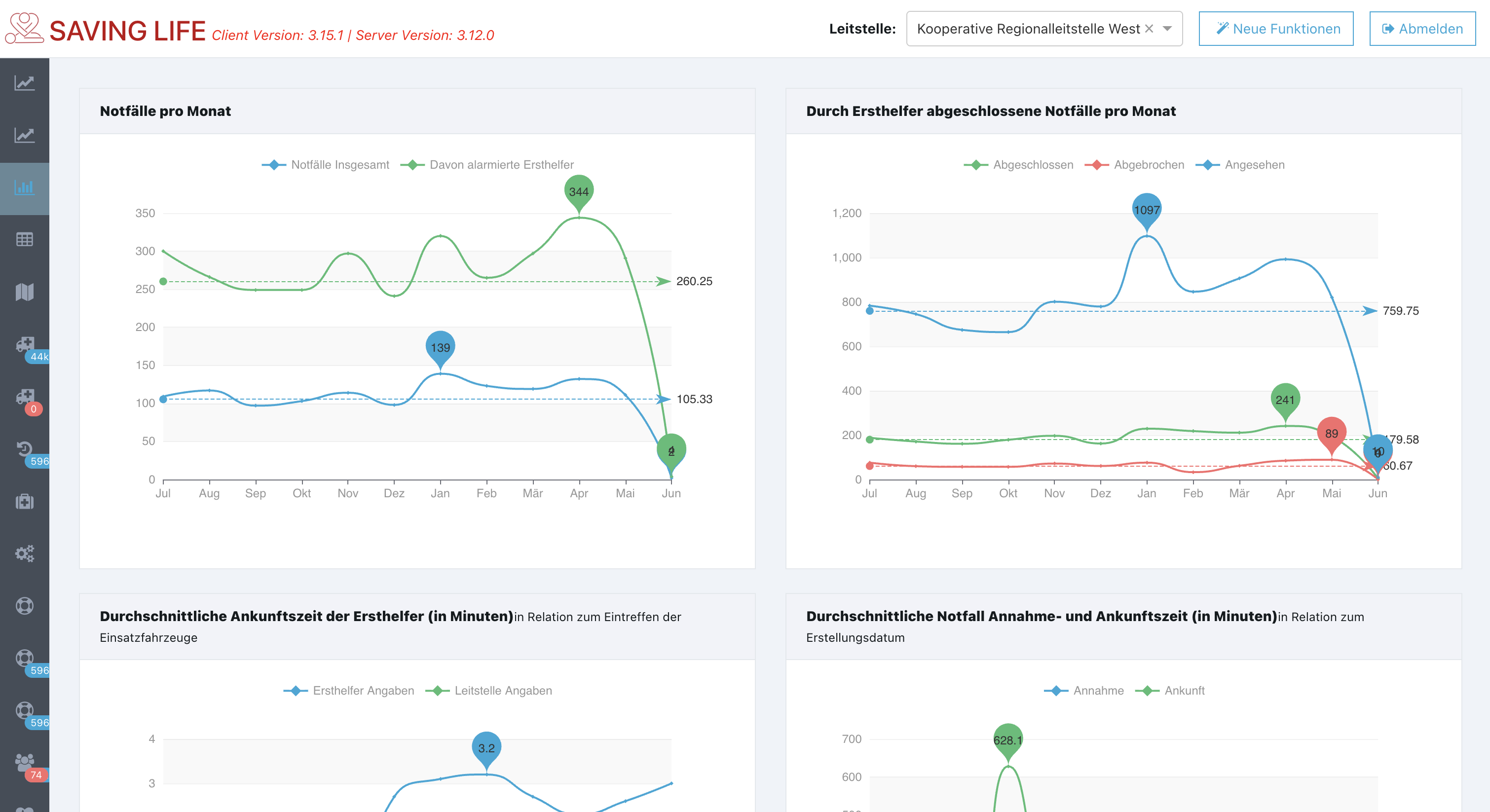The height and width of the screenshot is (812, 1490).
Task: Click the blue 3.2 pin marker
Action: [486, 748]
